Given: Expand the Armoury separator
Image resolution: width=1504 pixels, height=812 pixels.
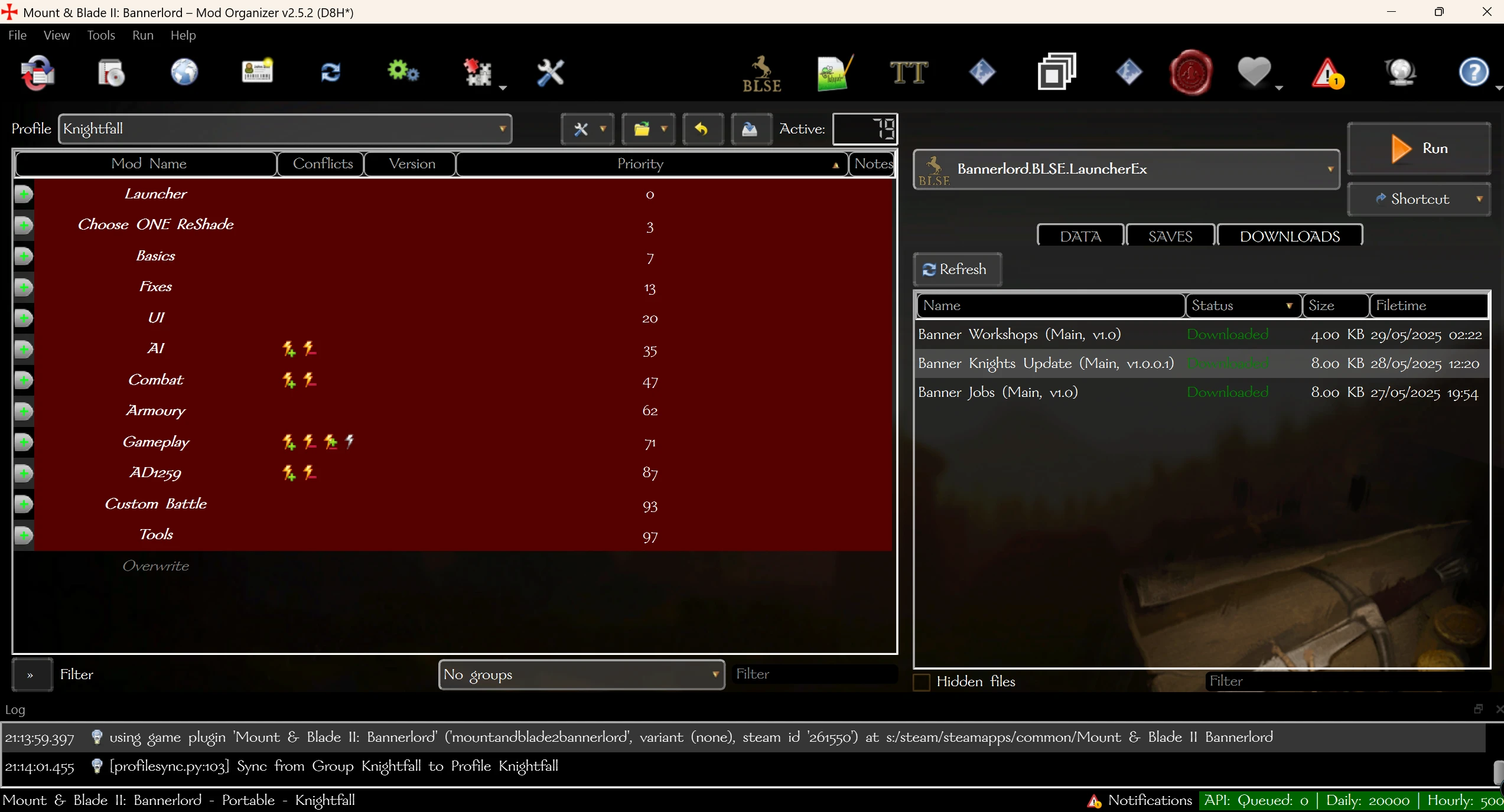Looking at the screenshot, I should point(24,411).
